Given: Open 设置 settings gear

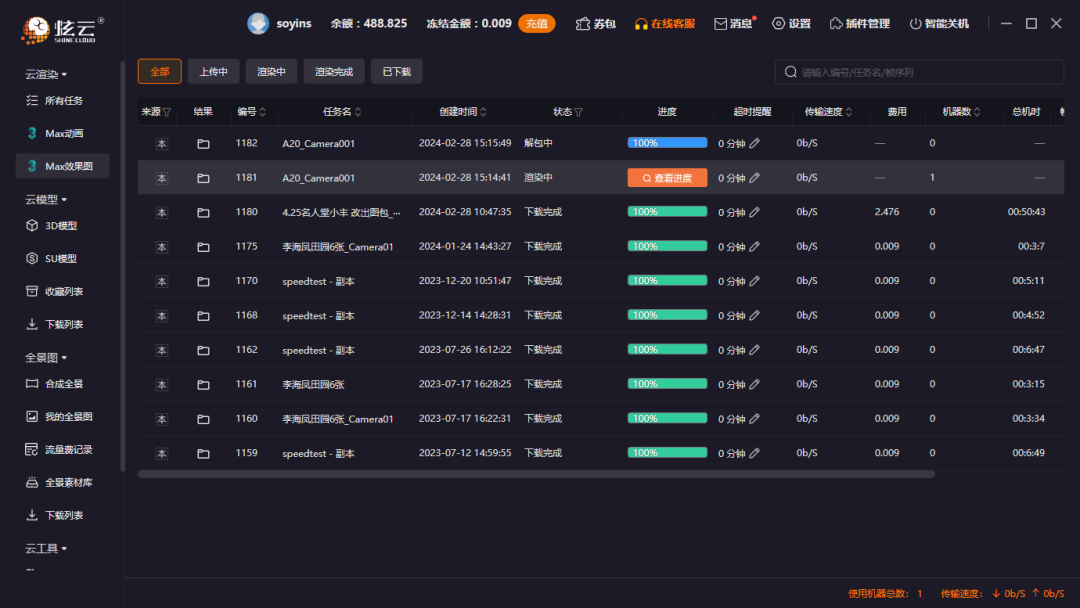Looking at the screenshot, I should pyautogui.click(x=778, y=24).
